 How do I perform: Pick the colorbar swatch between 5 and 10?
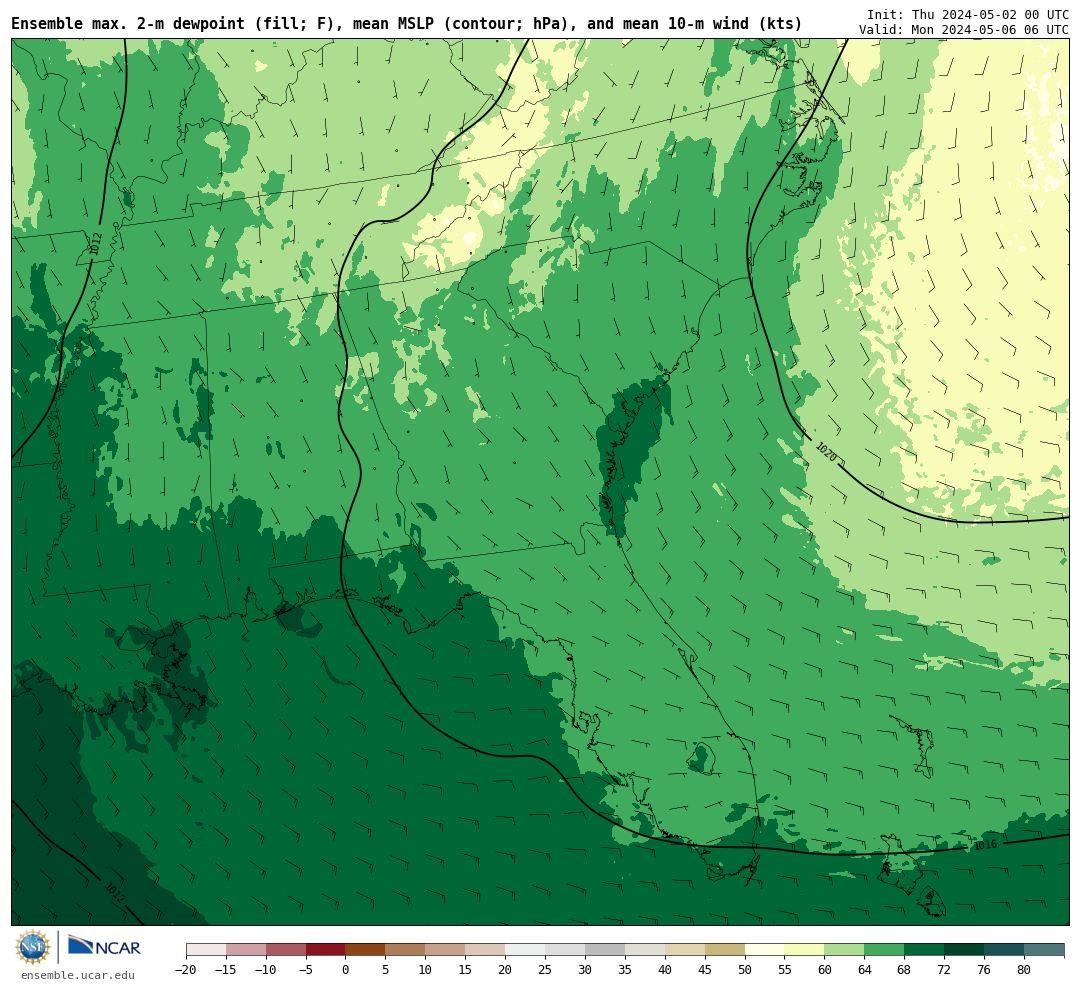click(x=406, y=950)
